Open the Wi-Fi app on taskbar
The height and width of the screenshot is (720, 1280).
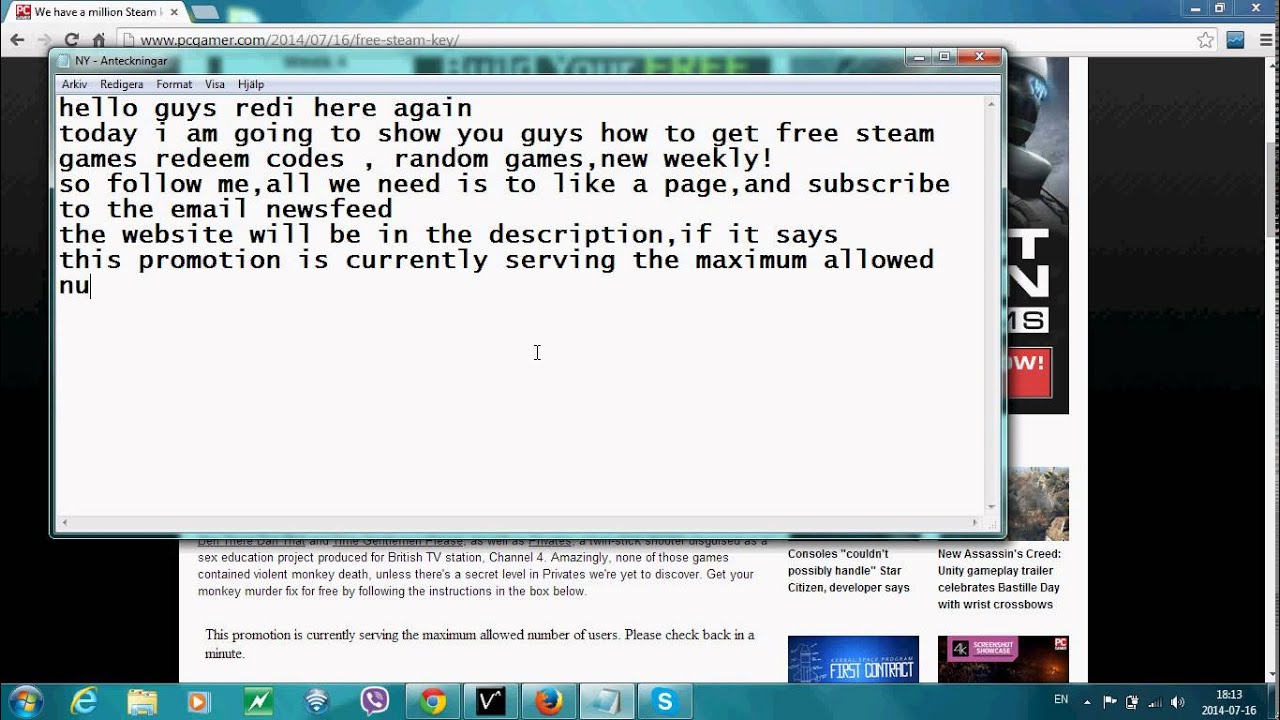coord(317,701)
